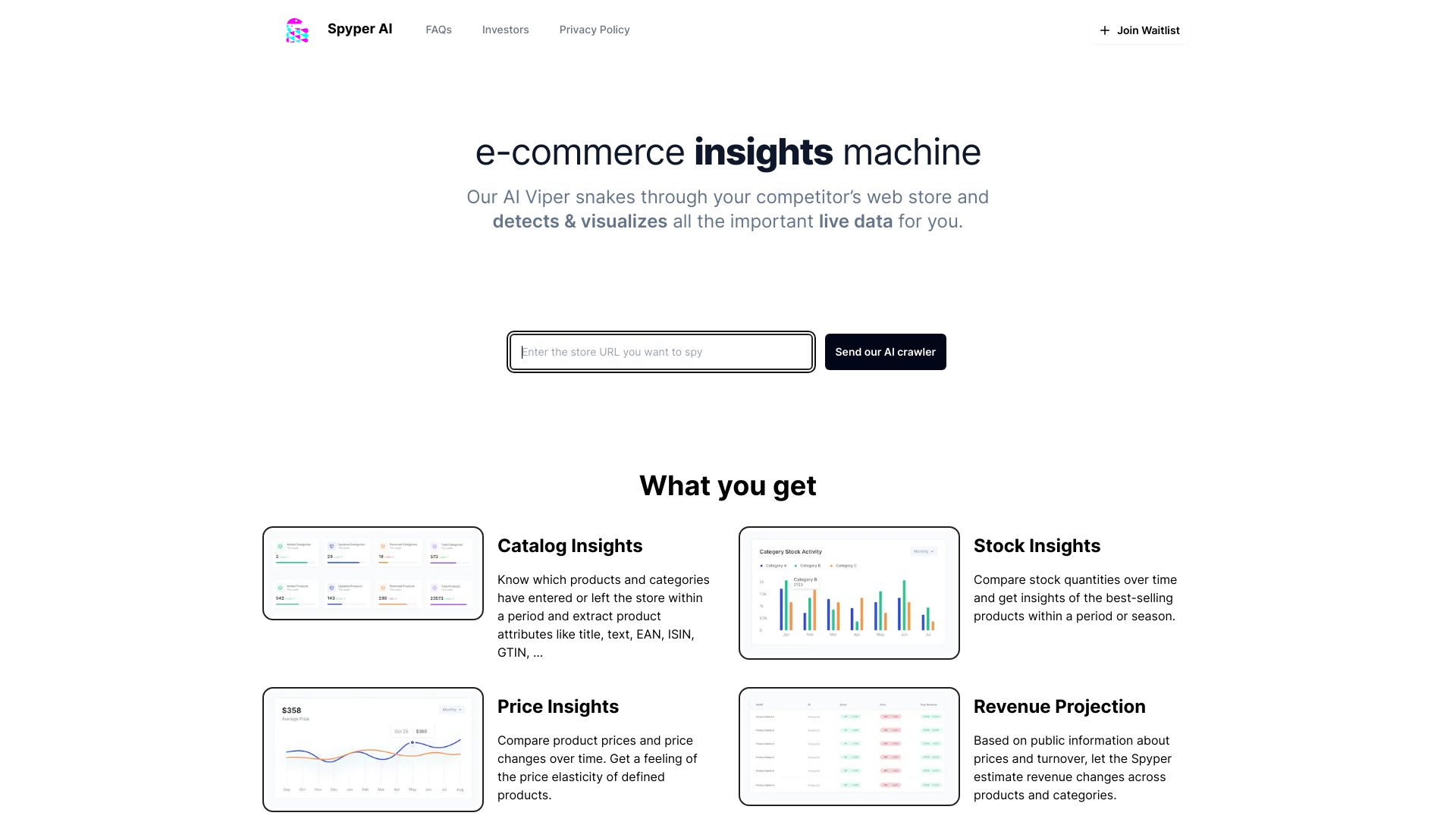
Task: Click the Stock Insights chart icon
Action: [848, 593]
